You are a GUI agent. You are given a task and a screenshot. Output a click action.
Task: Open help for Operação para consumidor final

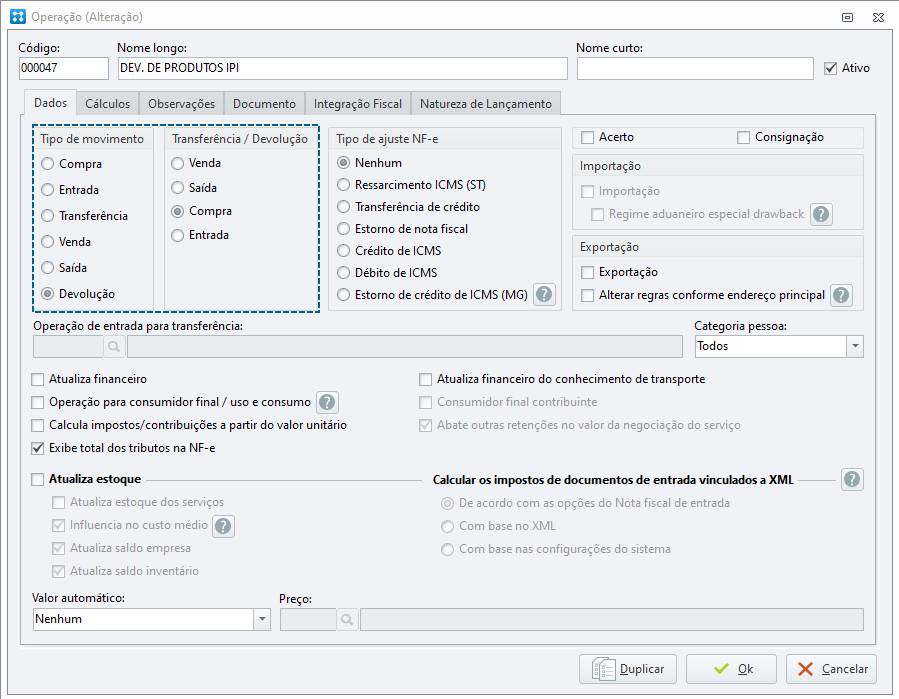coord(327,403)
